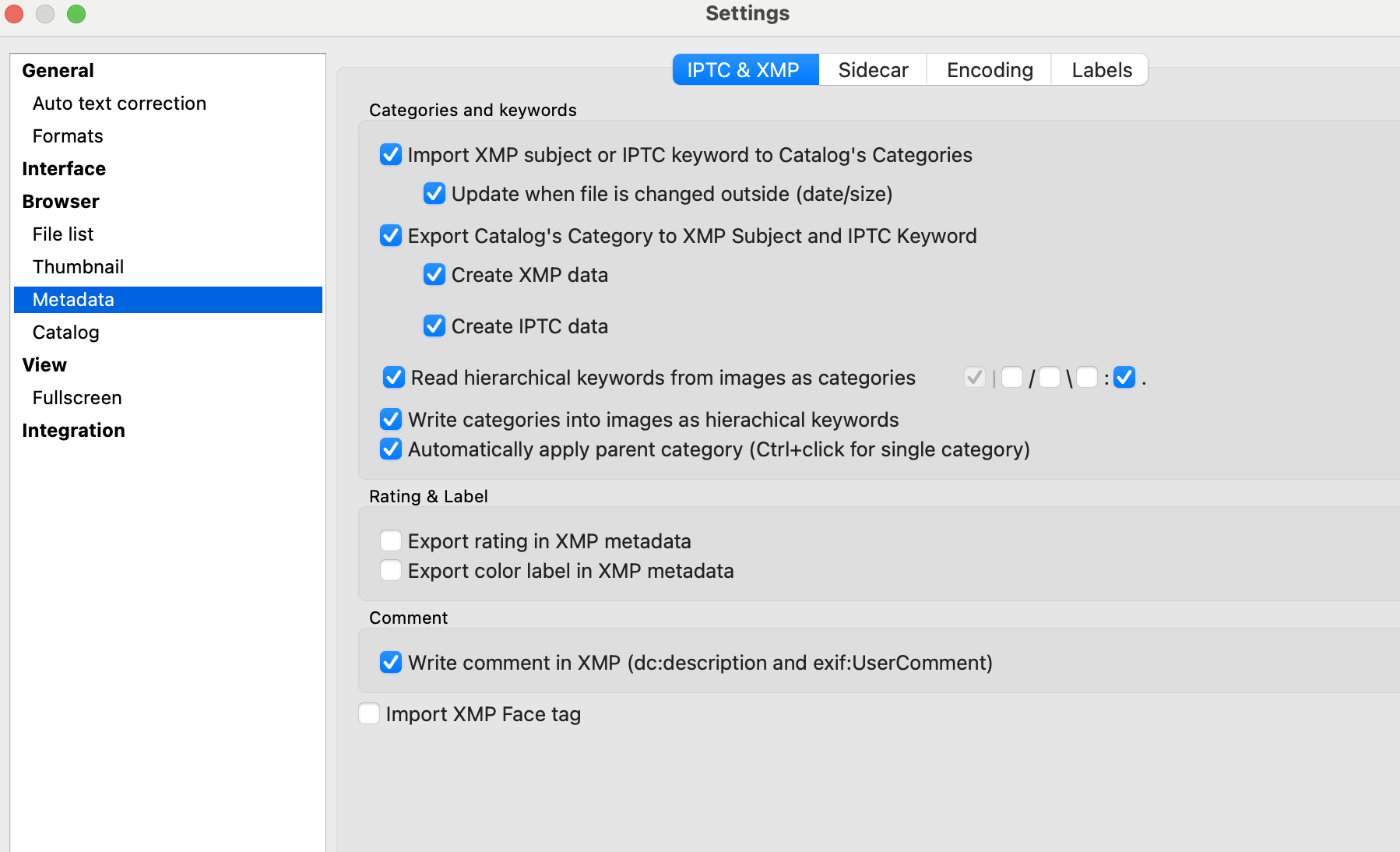This screenshot has height=852, width=1400.
Task: Enable Export color label in XMP metadata
Action: 391,571
